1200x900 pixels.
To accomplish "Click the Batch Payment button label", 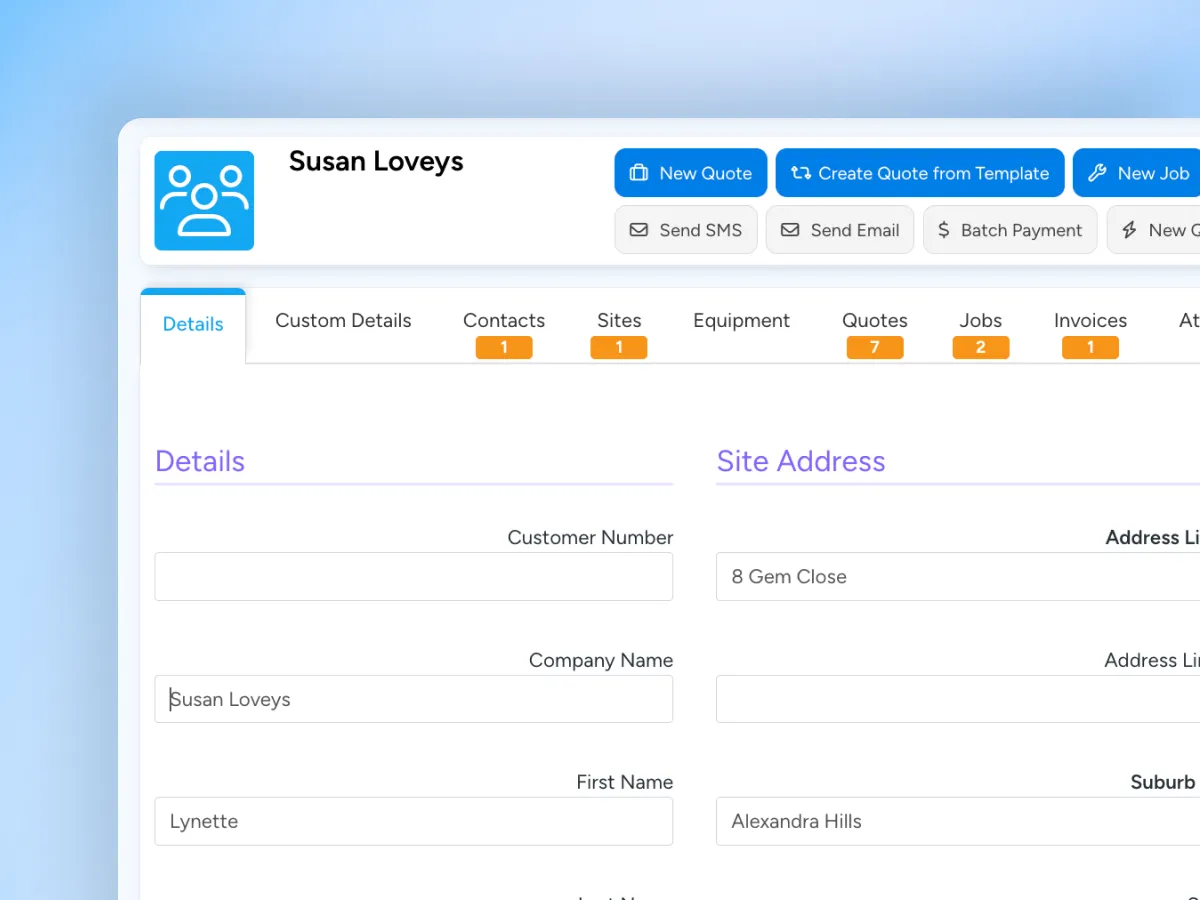I will [1022, 230].
